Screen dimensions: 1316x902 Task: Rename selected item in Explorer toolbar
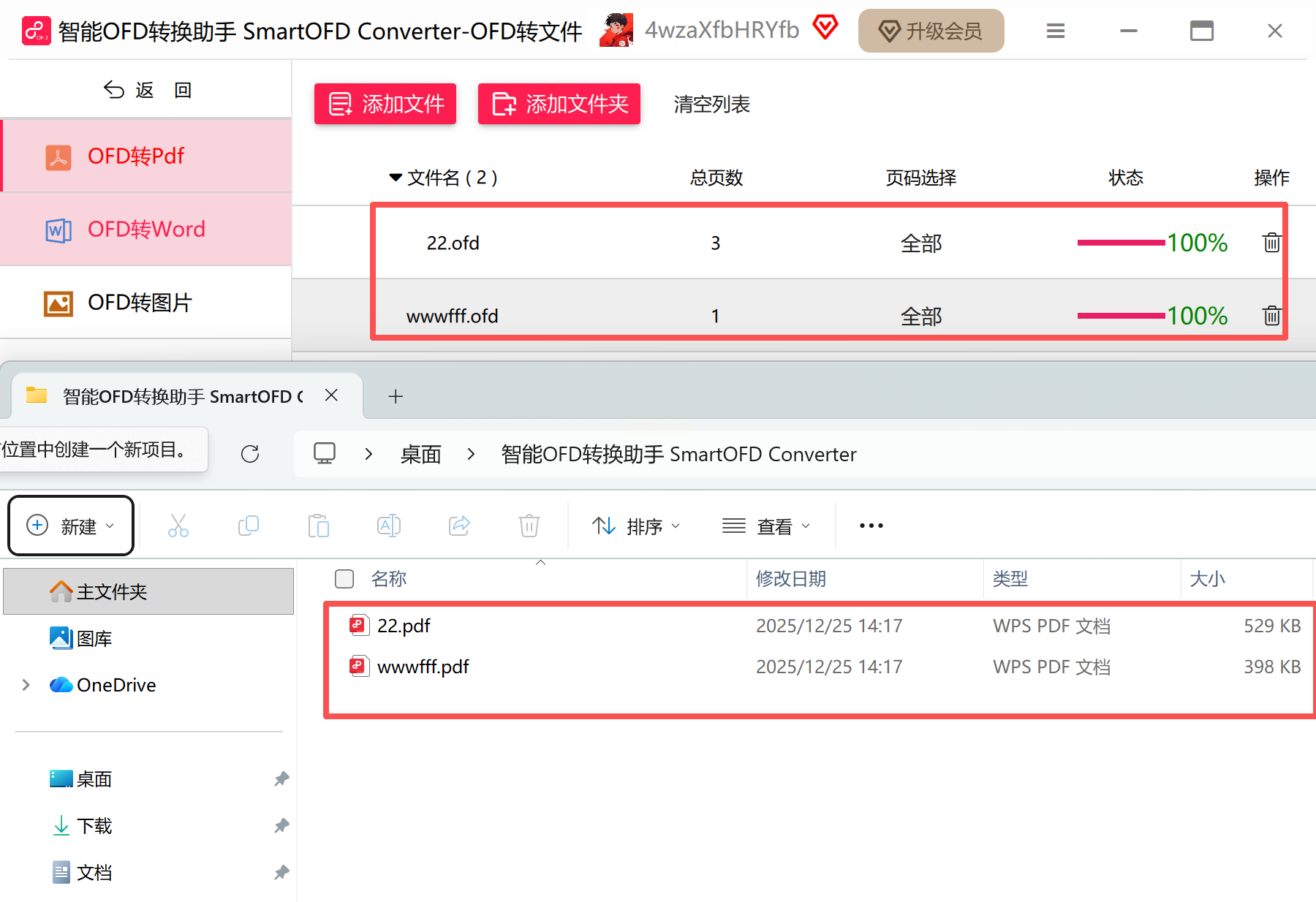click(389, 526)
